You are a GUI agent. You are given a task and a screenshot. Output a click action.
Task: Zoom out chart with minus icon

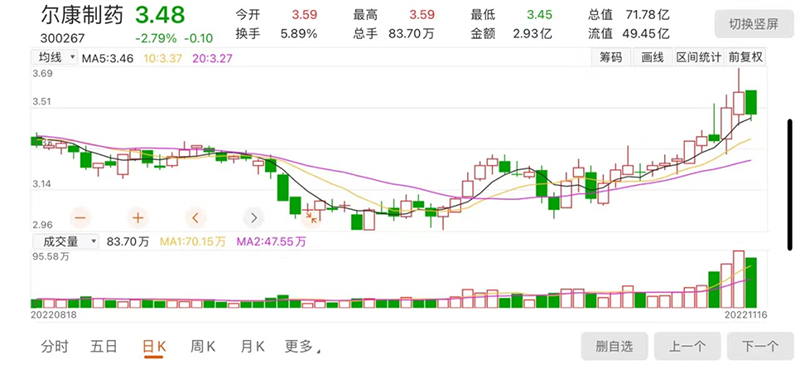(81, 218)
